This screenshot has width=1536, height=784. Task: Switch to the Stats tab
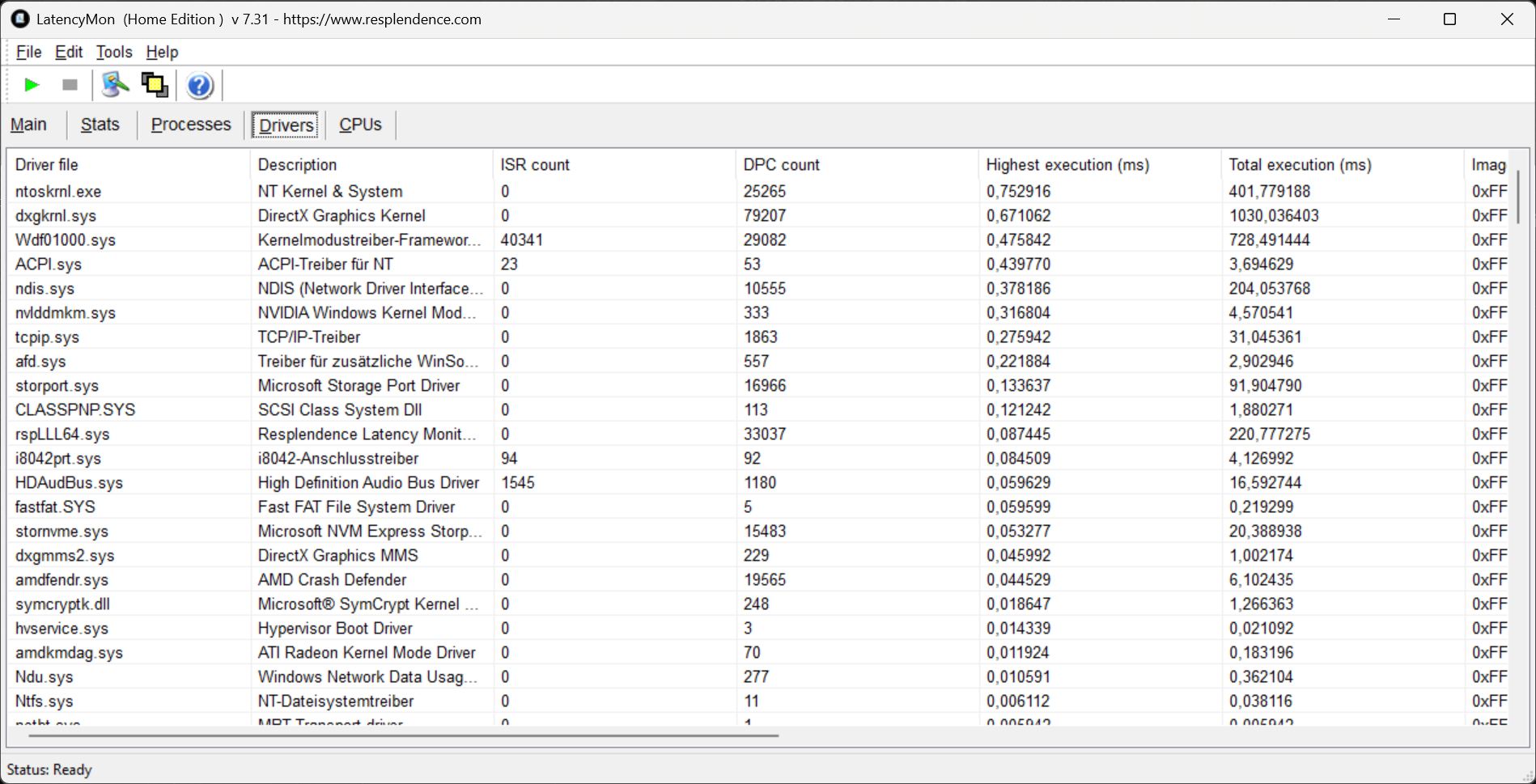[100, 125]
